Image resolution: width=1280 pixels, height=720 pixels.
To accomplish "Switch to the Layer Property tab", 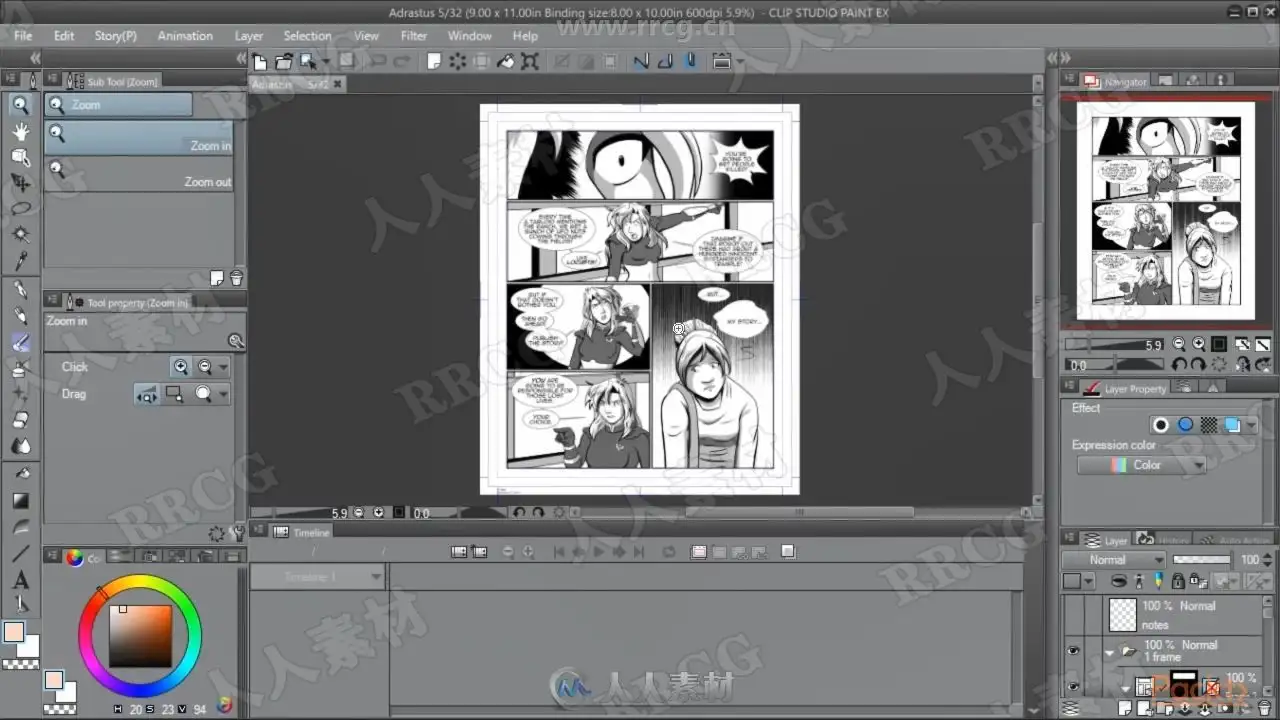I will (1125, 388).
